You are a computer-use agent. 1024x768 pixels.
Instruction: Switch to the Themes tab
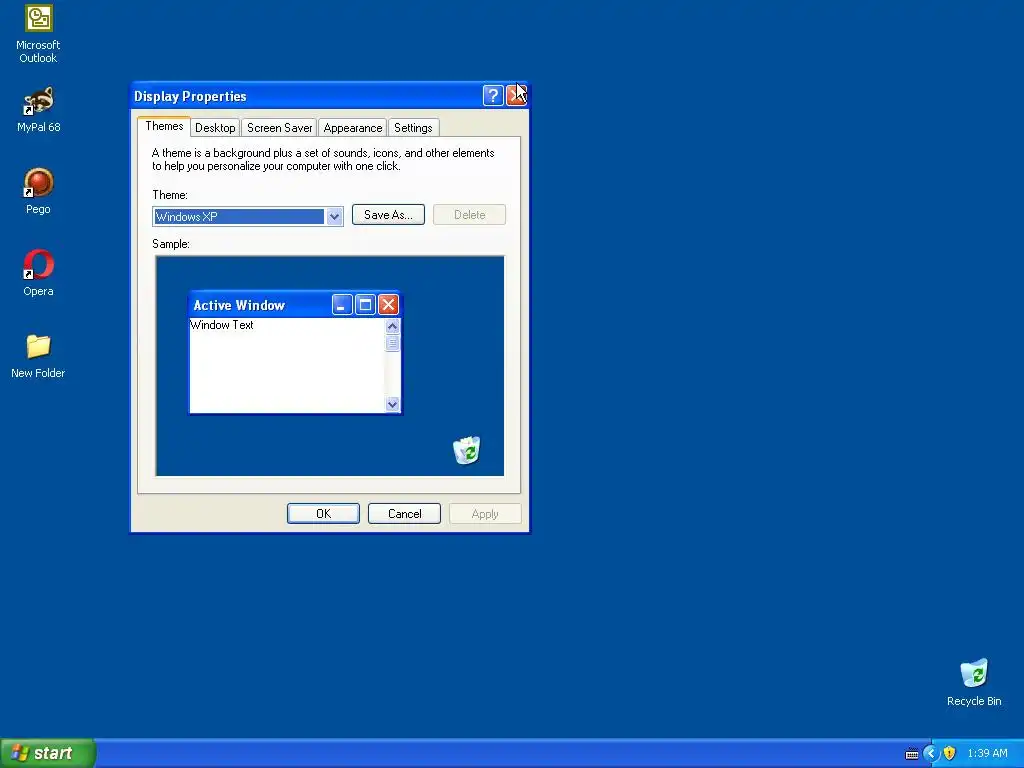point(164,126)
